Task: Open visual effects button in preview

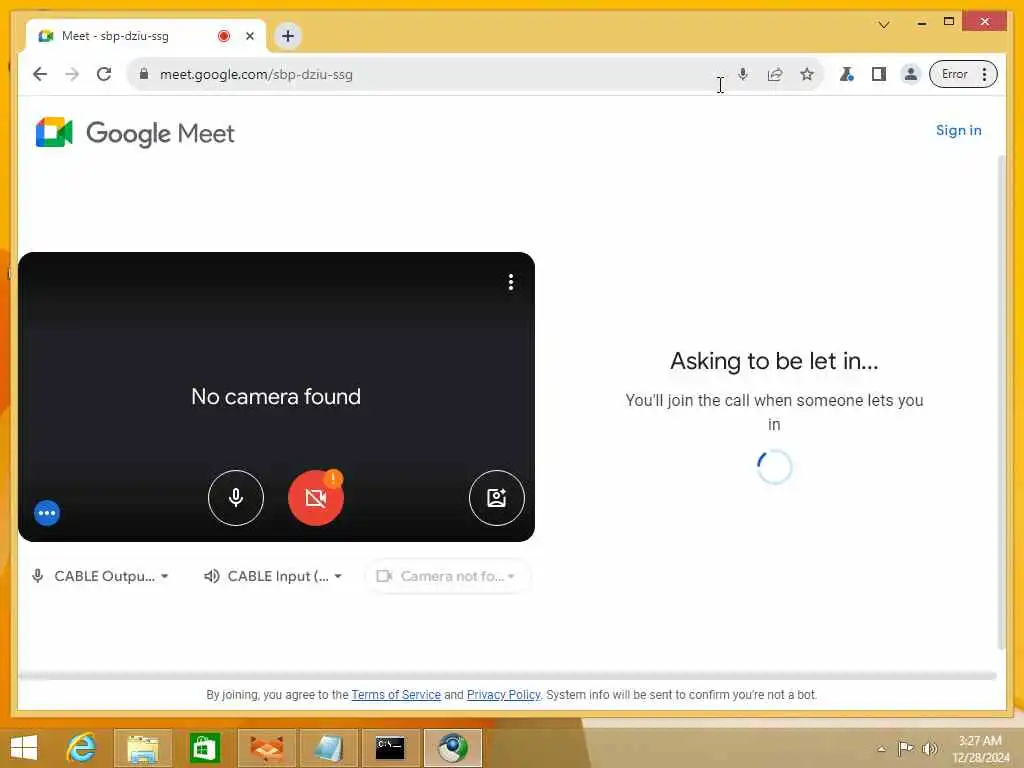Action: coord(496,498)
